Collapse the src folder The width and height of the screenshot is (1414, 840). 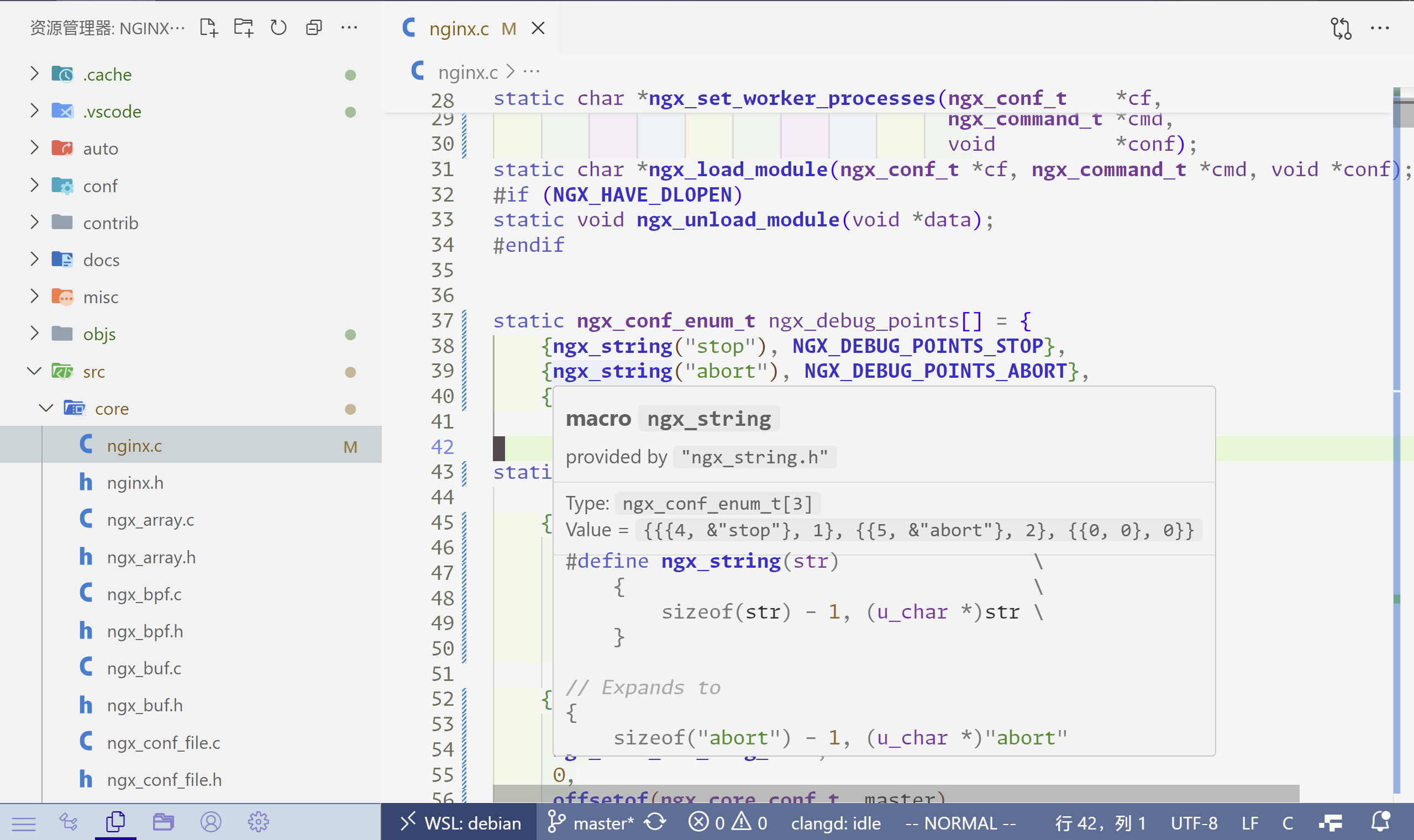click(x=35, y=371)
